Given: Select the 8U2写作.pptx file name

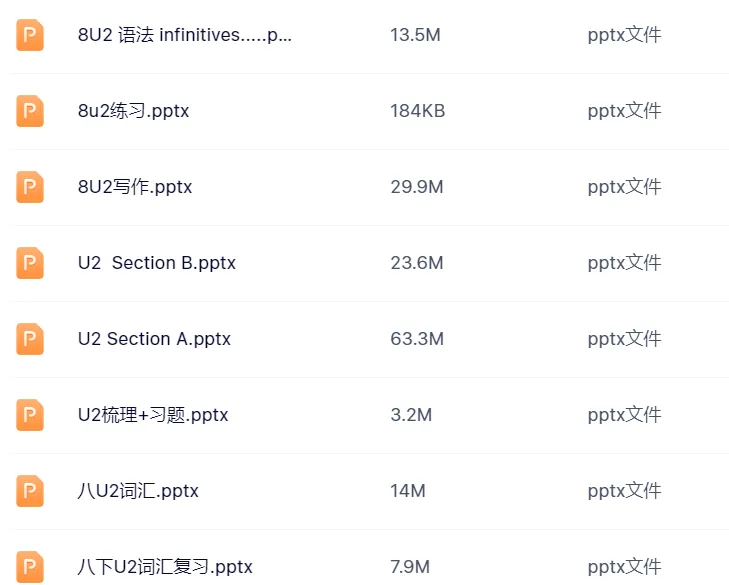Looking at the screenshot, I should [135, 187].
